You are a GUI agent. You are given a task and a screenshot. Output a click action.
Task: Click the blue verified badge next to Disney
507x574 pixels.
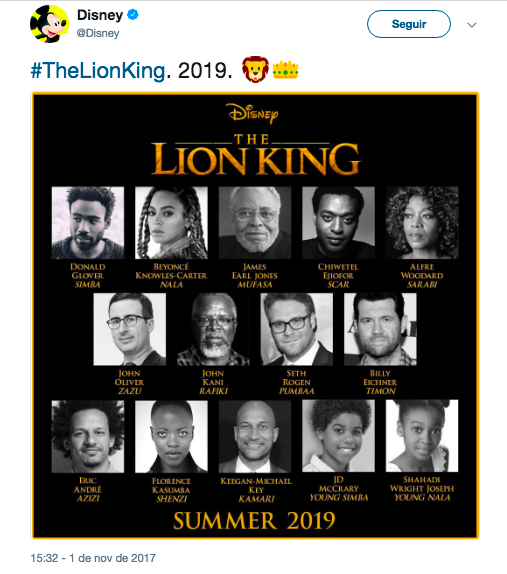pos(133,15)
